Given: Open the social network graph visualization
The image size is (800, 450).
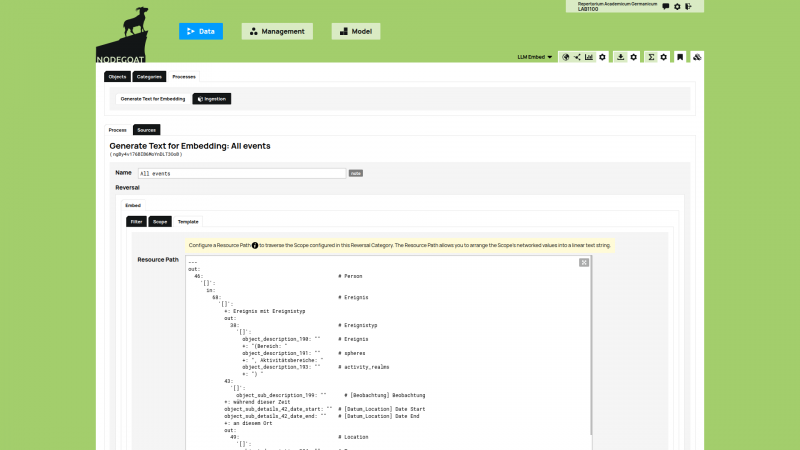Looking at the screenshot, I should pyautogui.click(x=577, y=57).
